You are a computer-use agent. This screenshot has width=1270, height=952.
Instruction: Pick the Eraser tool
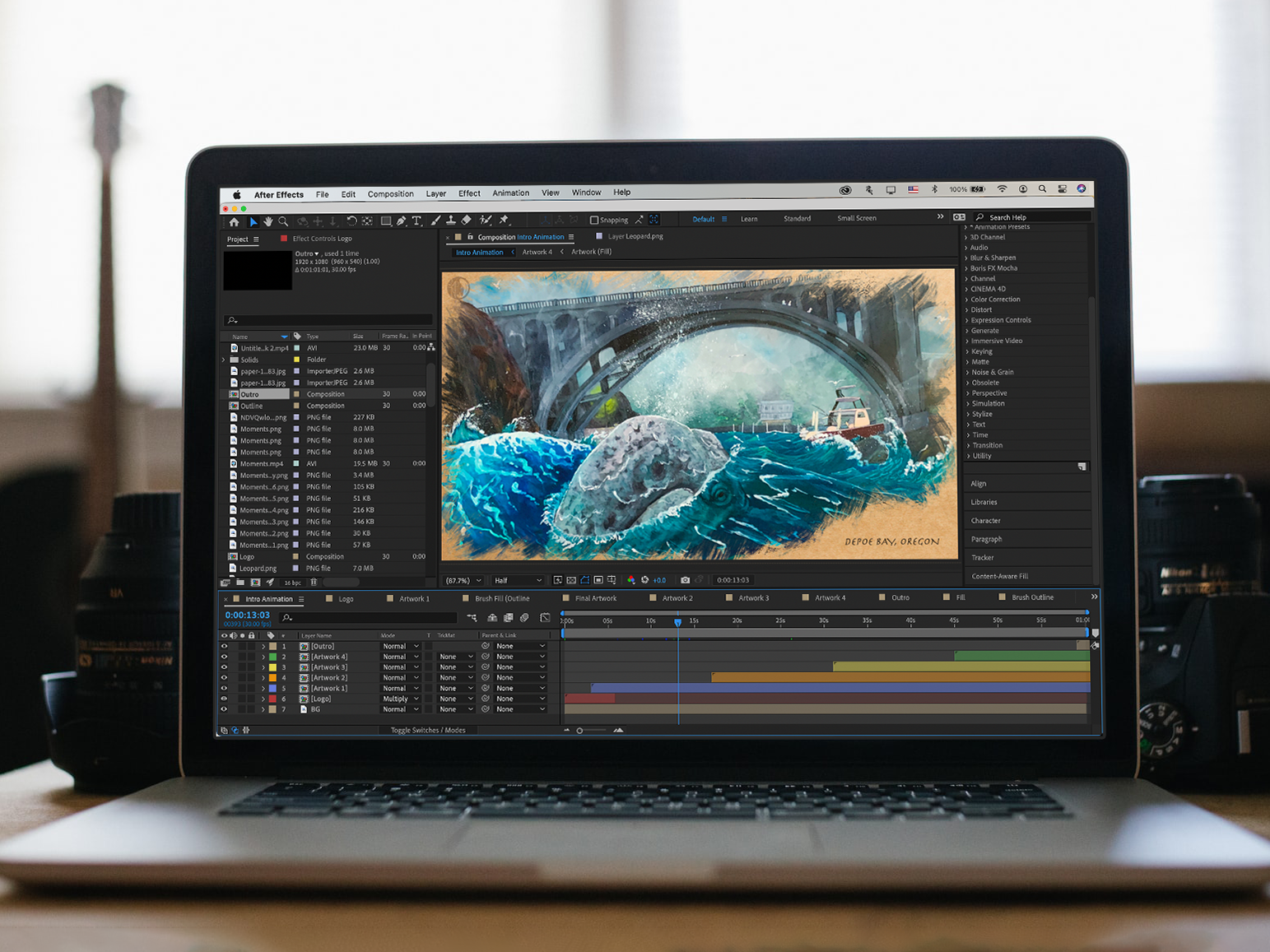467,221
